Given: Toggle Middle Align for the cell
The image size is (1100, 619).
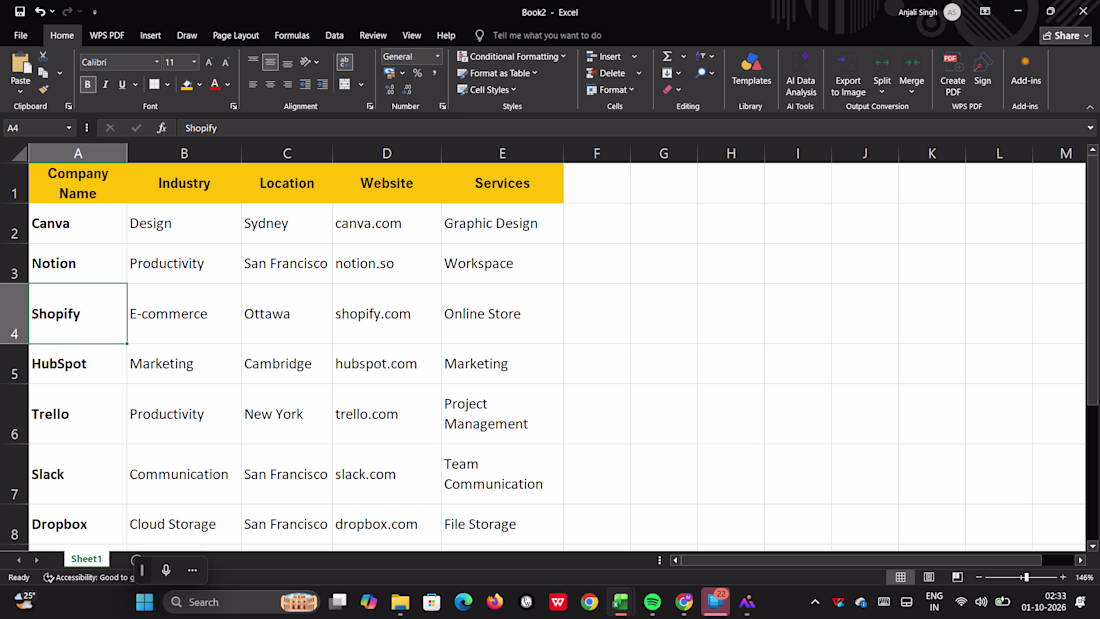Looking at the screenshot, I should point(270,62).
